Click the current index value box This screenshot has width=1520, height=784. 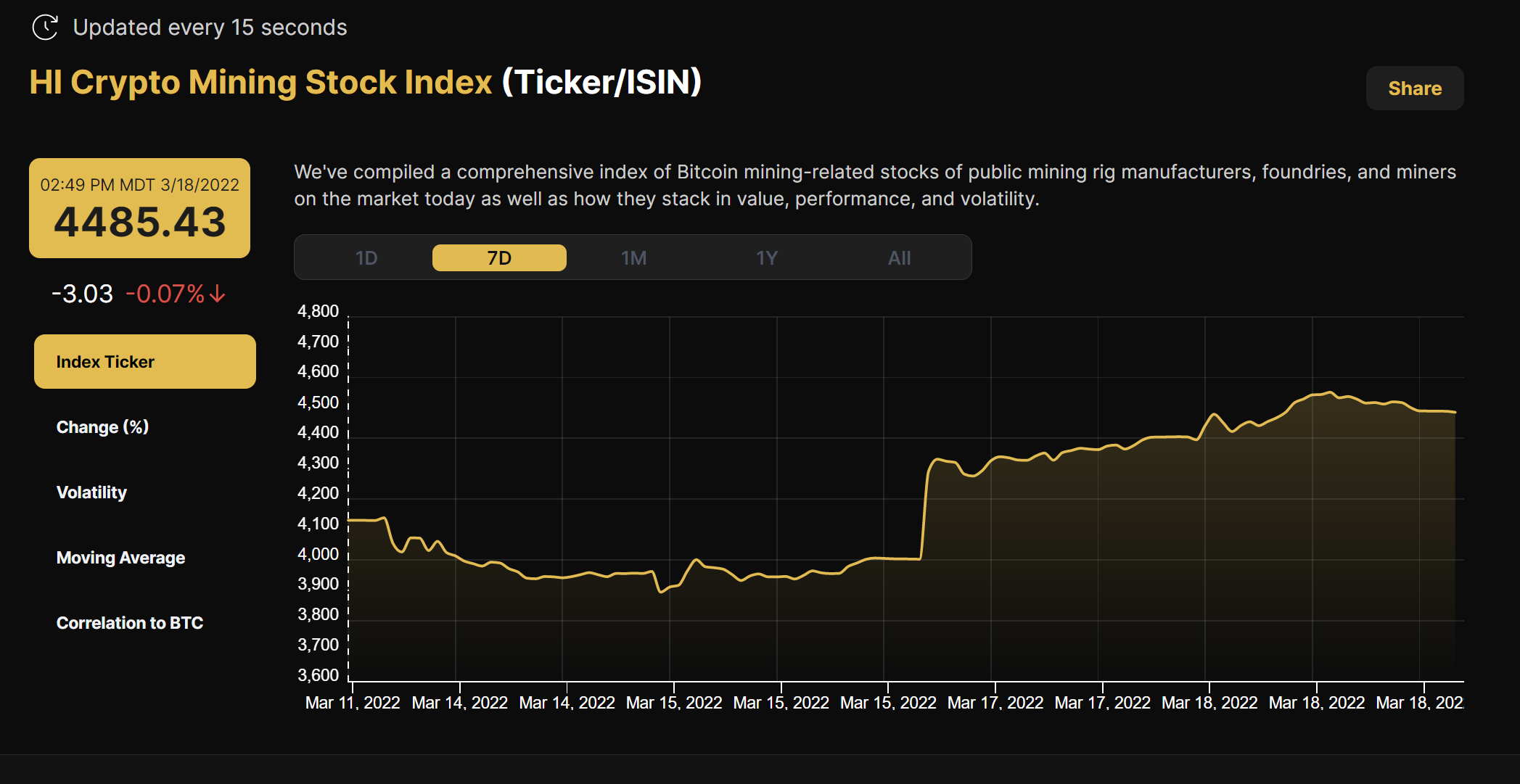[x=139, y=208]
